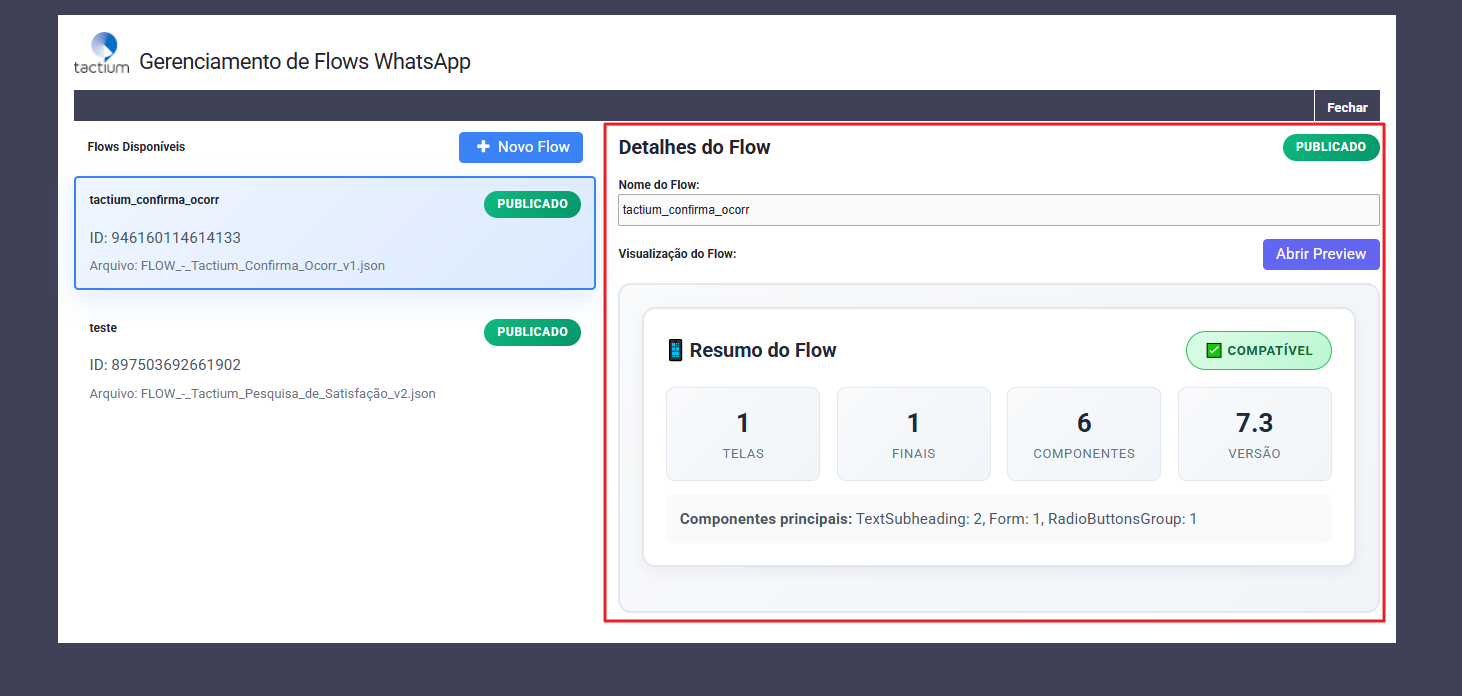Click the Nome do Flow input field

tap(998, 210)
